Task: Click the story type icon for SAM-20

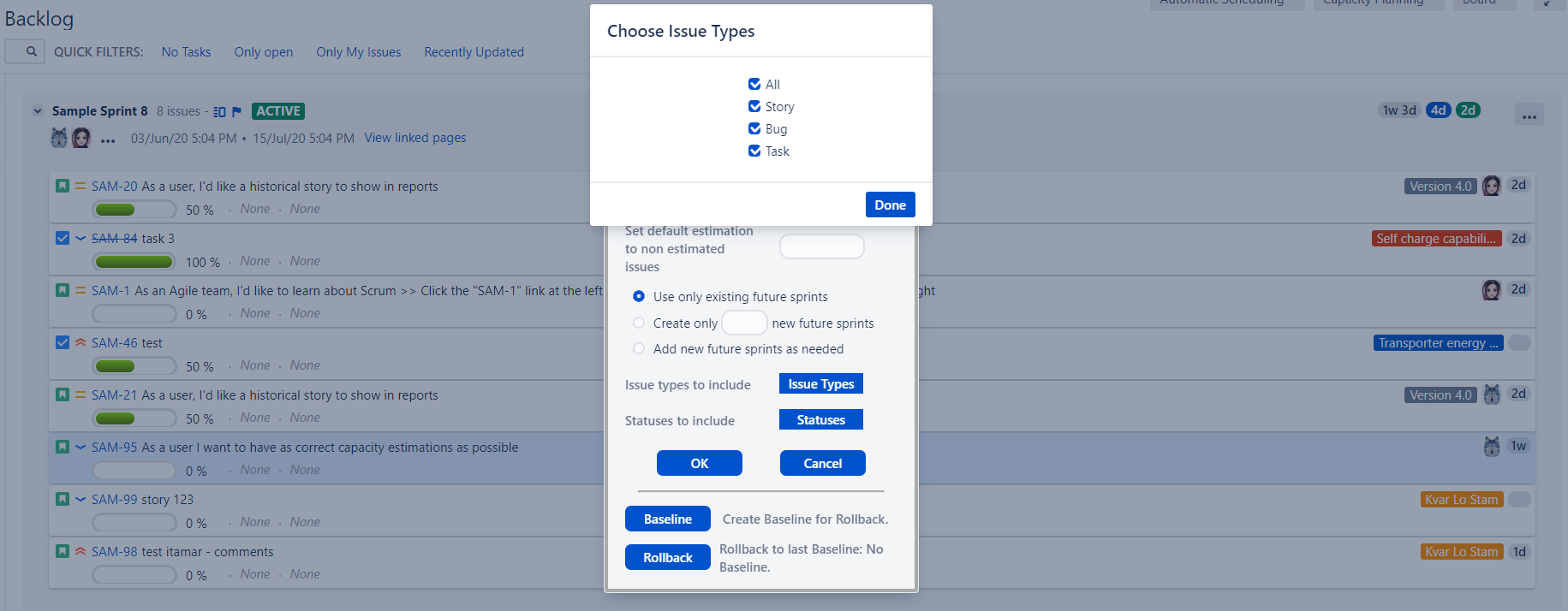Action: (63, 186)
